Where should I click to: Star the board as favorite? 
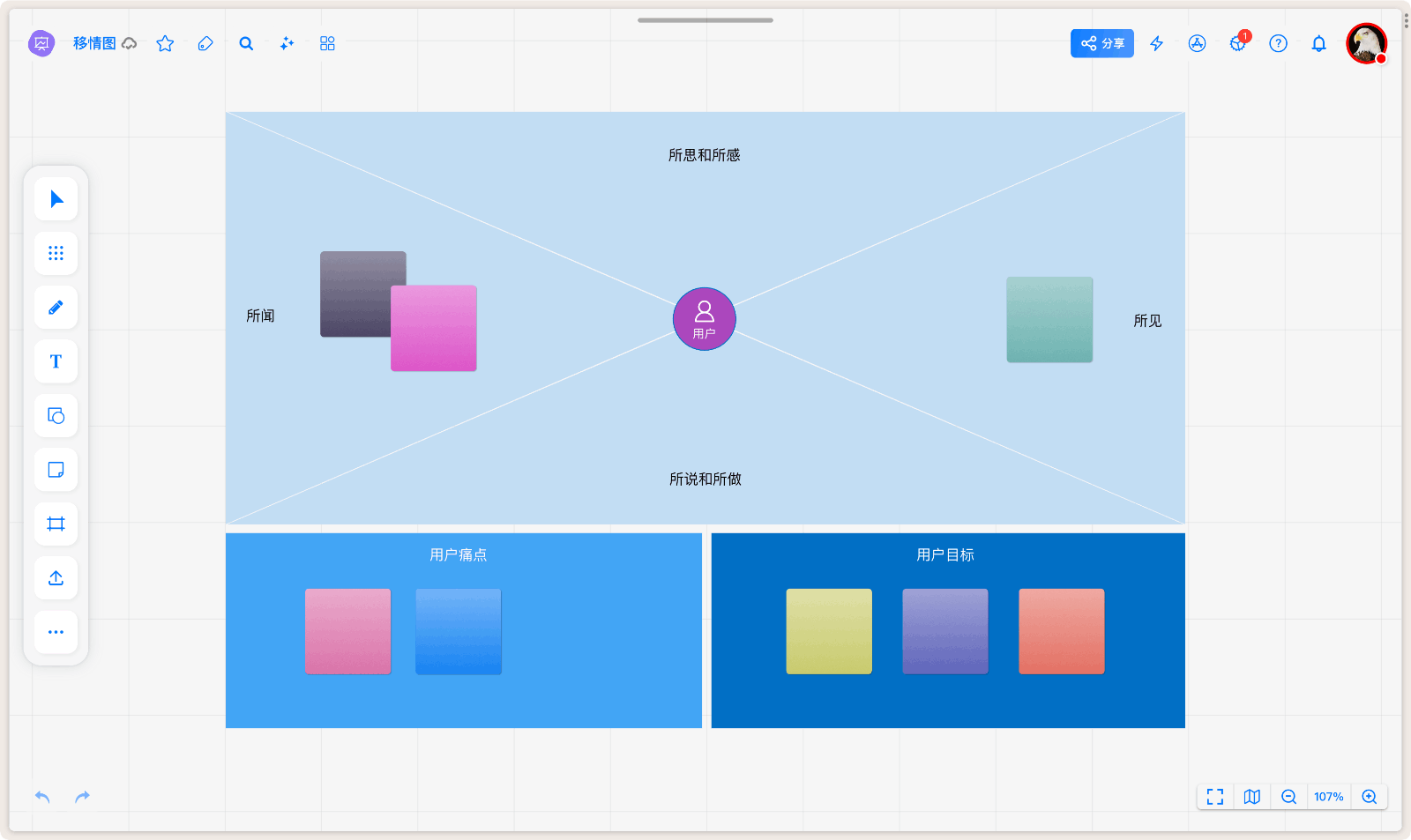click(x=165, y=43)
